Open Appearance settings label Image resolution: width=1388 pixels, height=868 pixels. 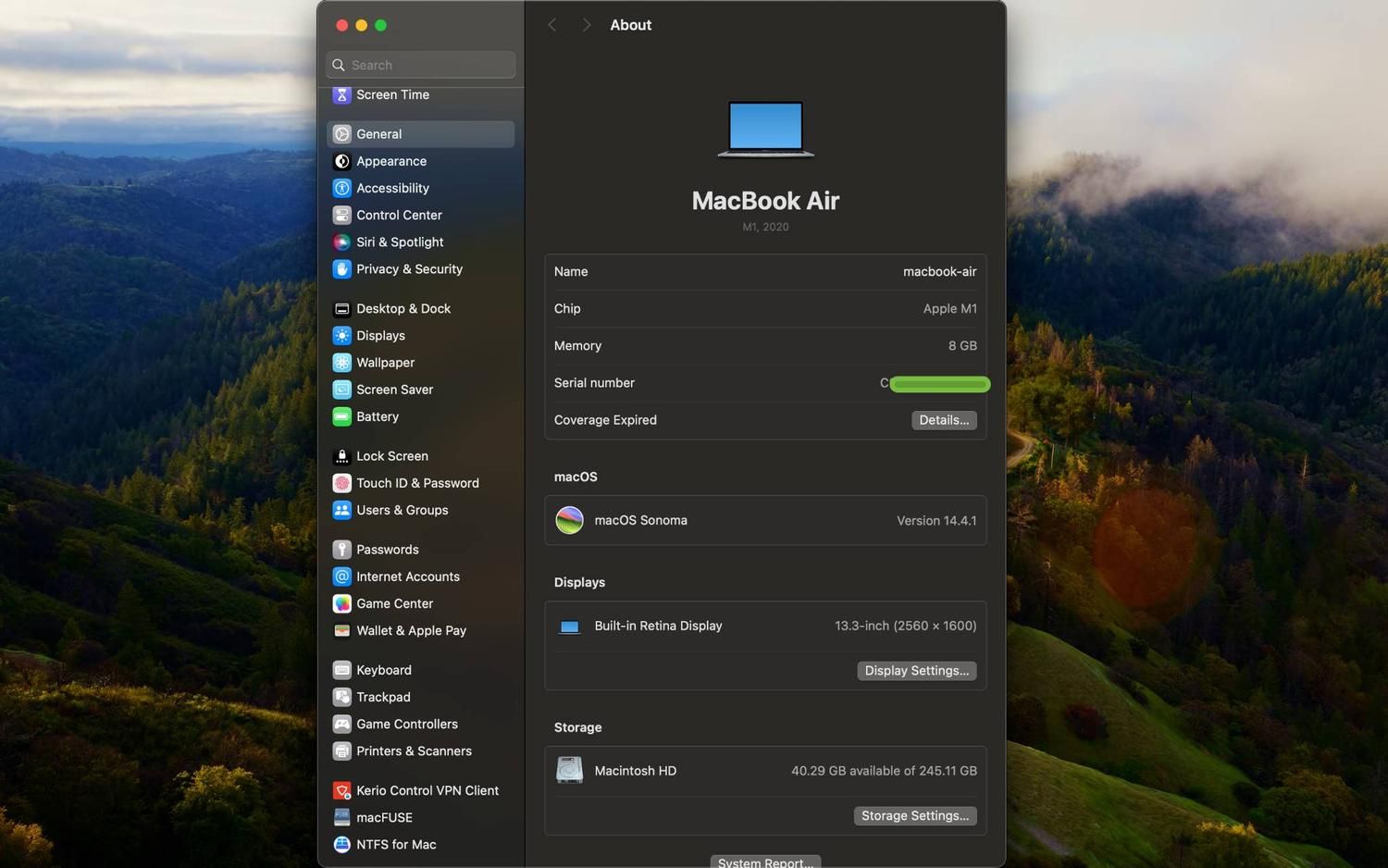[391, 161]
